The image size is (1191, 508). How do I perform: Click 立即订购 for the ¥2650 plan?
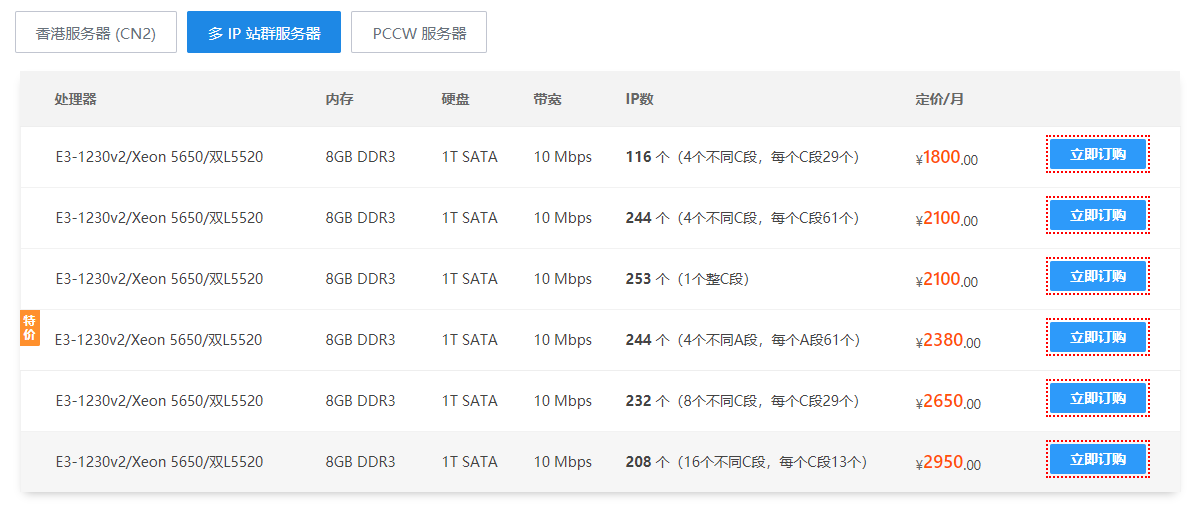(1097, 399)
